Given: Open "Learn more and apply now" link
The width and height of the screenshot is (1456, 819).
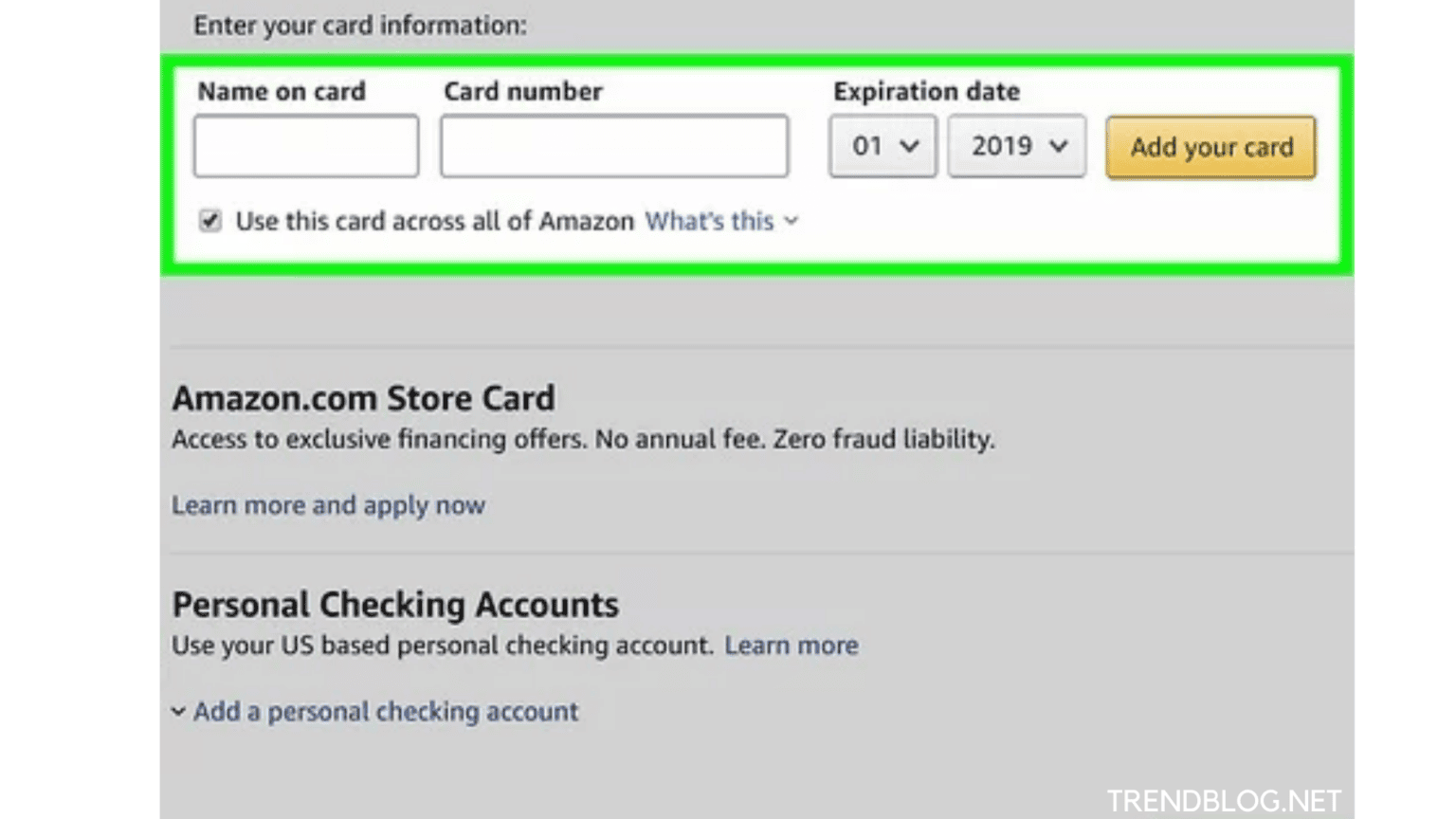Looking at the screenshot, I should click(328, 504).
